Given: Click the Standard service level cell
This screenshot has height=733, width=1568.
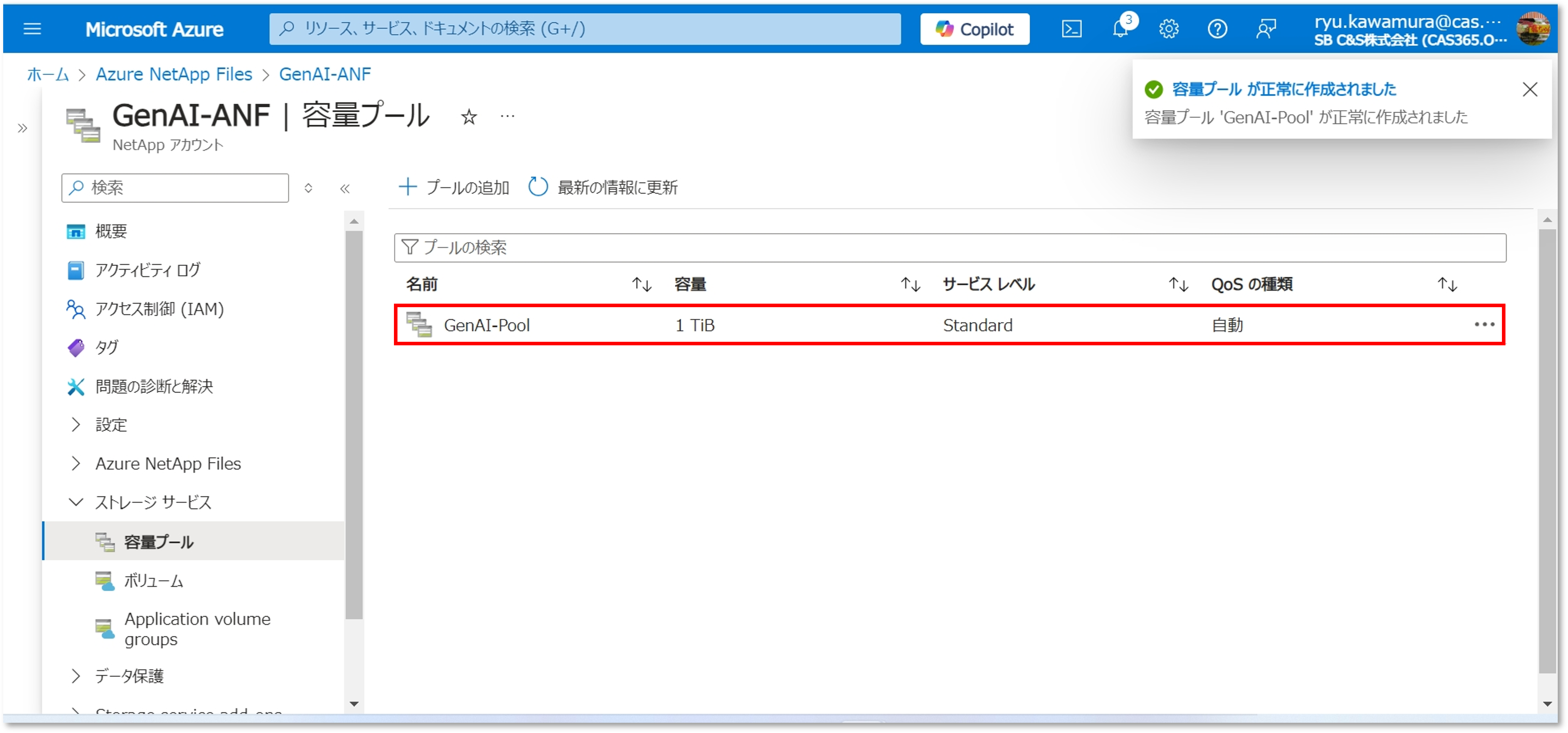Looking at the screenshot, I should pos(978,326).
